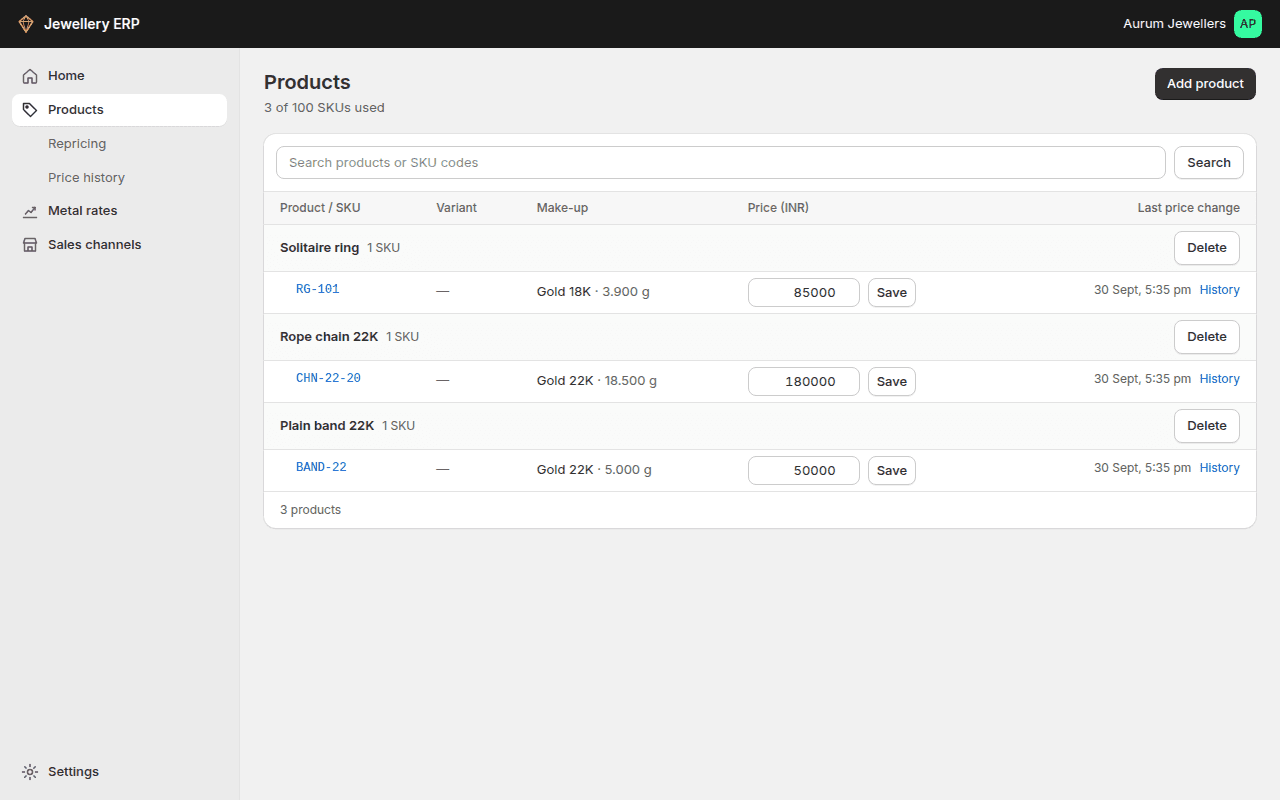The height and width of the screenshot is (800, 1280).
Task: Delete the Solitaire ring product
Action: [x=1206, y=248]
